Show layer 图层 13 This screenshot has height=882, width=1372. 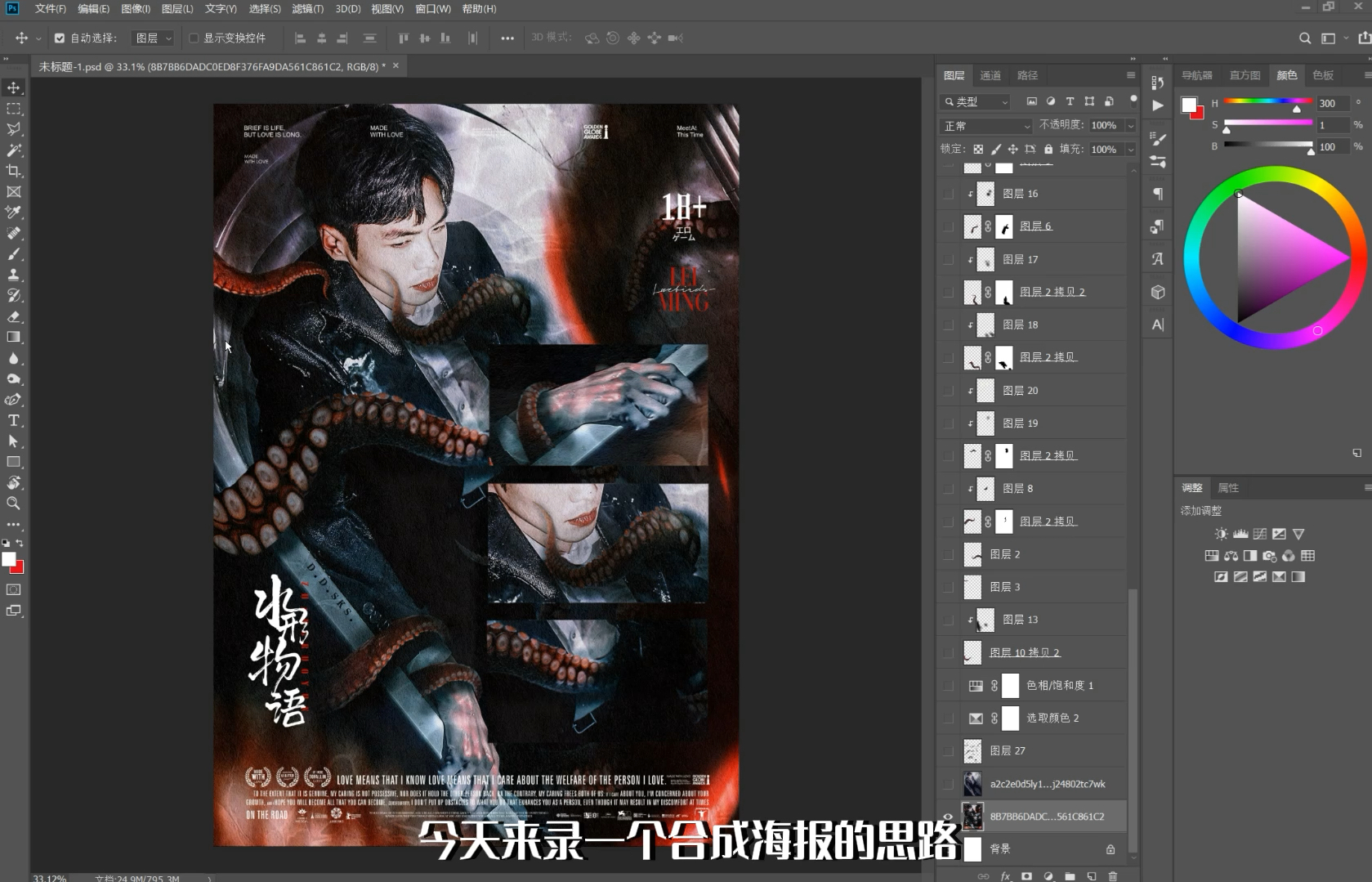coord(948,620)
